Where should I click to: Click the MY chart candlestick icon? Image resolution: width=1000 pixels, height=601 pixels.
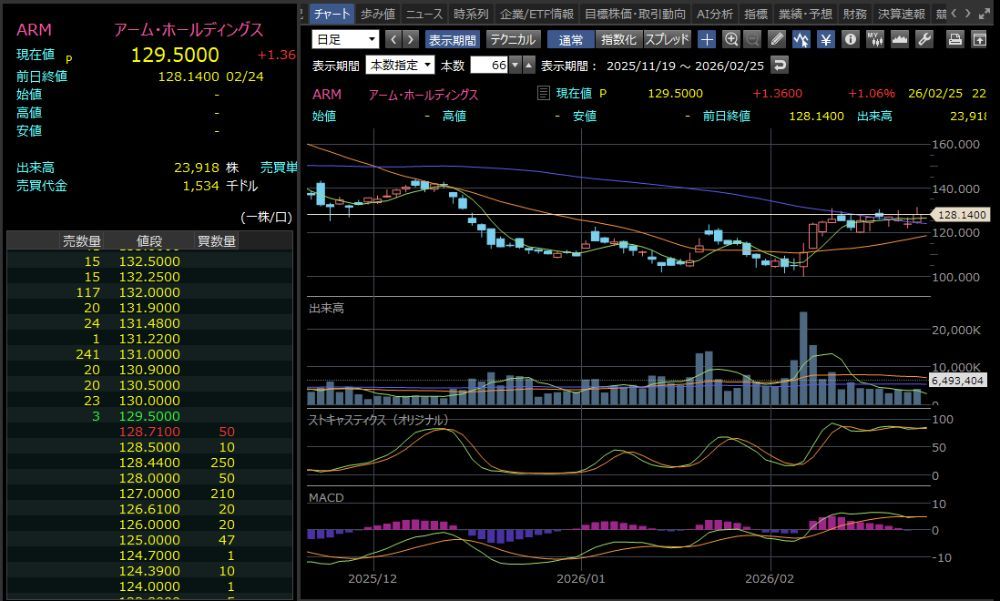pos(875,40)
